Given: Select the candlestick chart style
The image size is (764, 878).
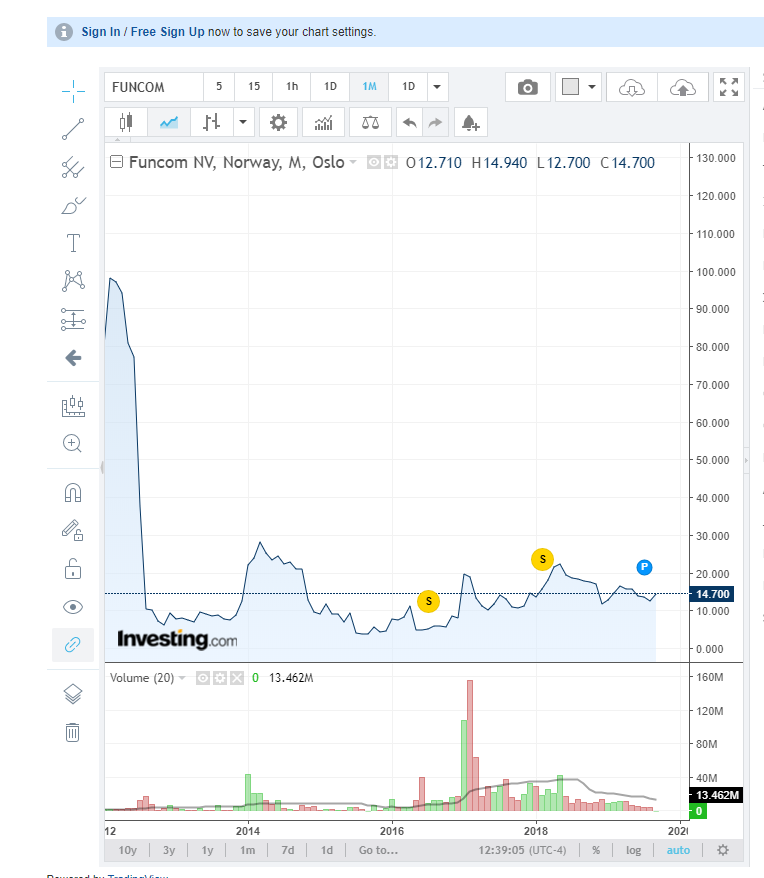Looking at the screenshot, I should [126, 122].
